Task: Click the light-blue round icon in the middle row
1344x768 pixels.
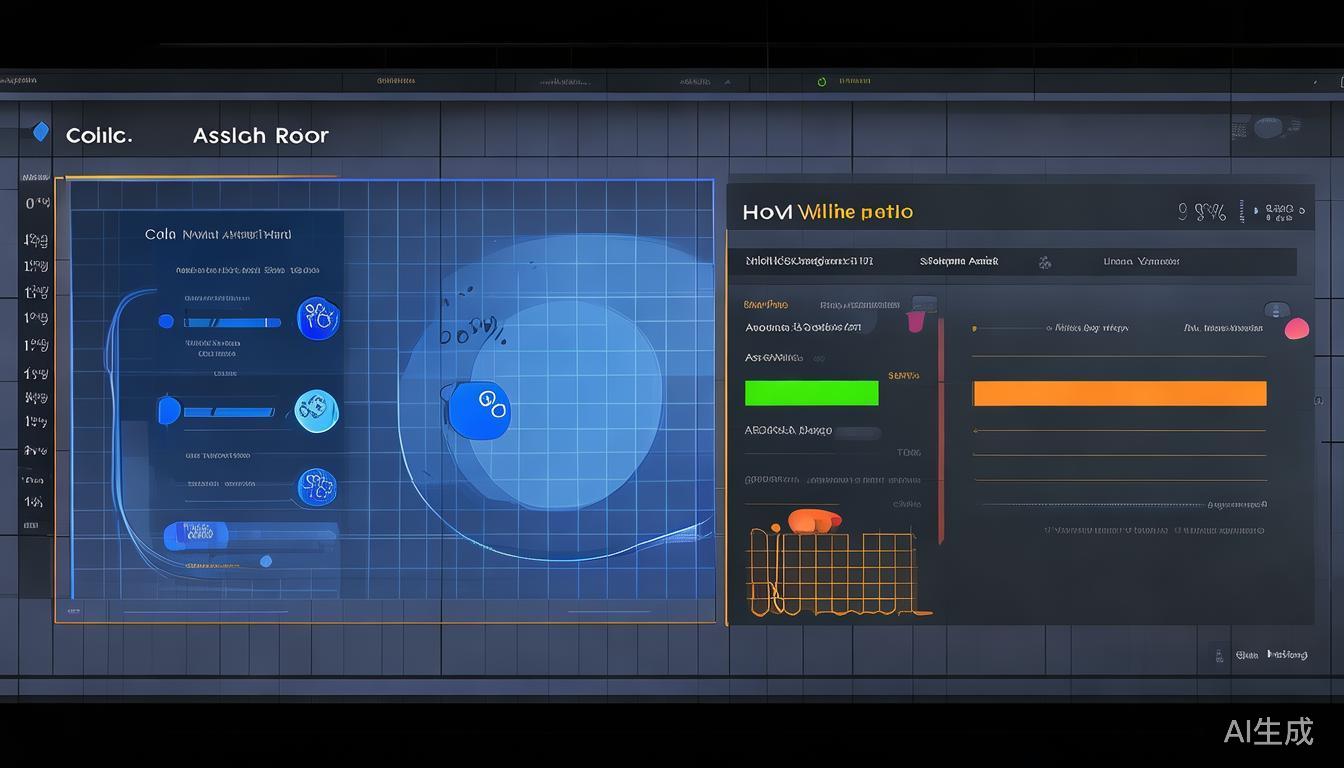Action: tap(317, 411)
